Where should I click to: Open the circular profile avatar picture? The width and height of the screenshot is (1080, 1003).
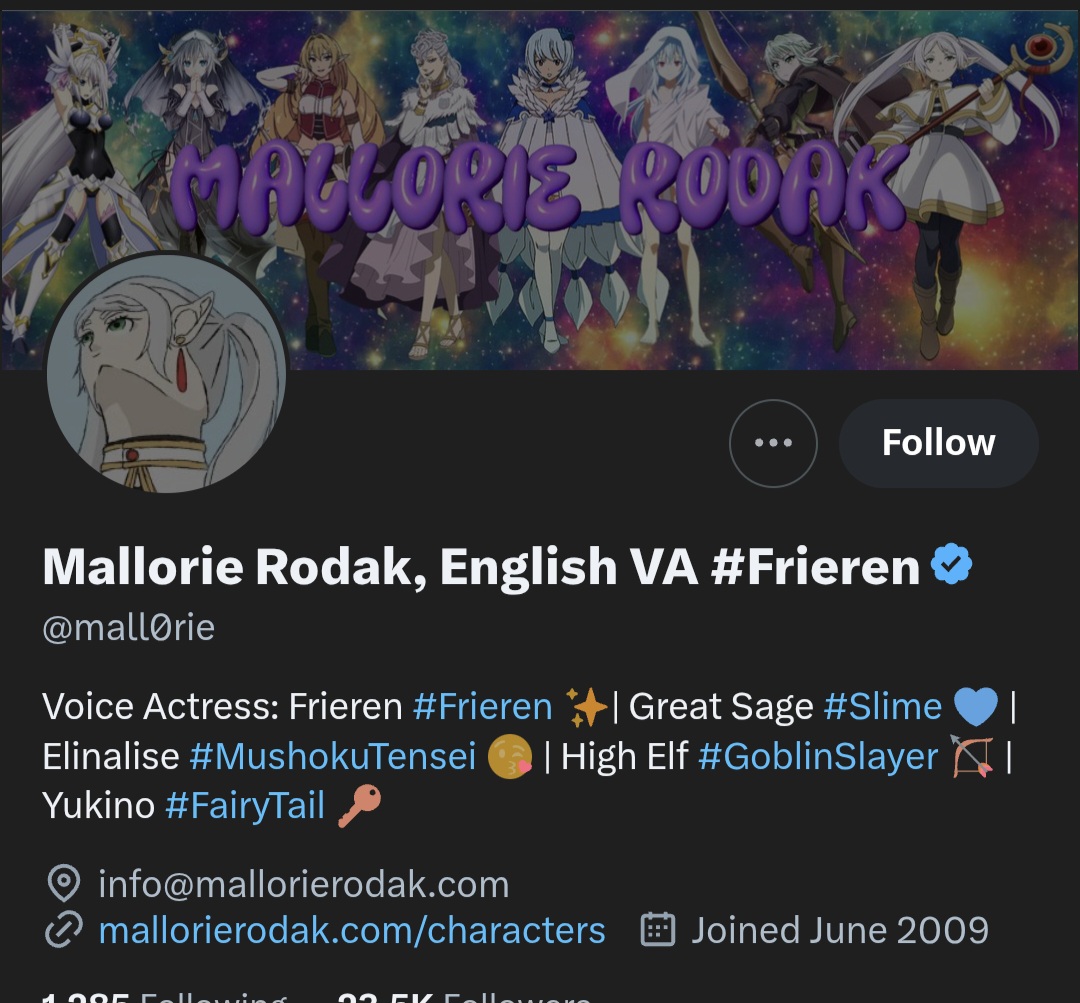(x=166, y=373)
